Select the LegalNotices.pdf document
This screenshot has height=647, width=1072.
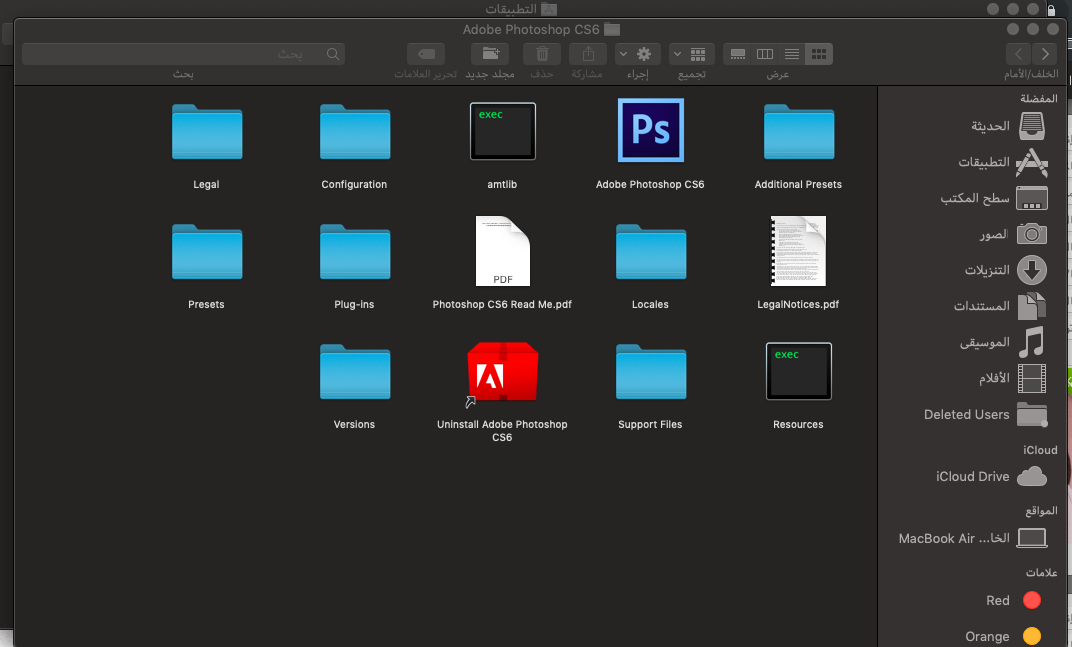point(798,252)
